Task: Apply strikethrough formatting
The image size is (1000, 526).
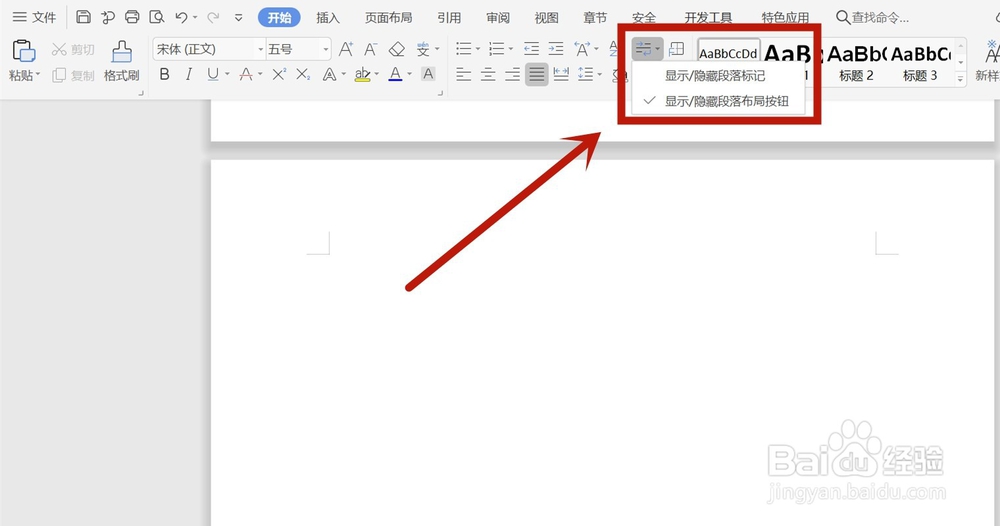Action: 246,75
